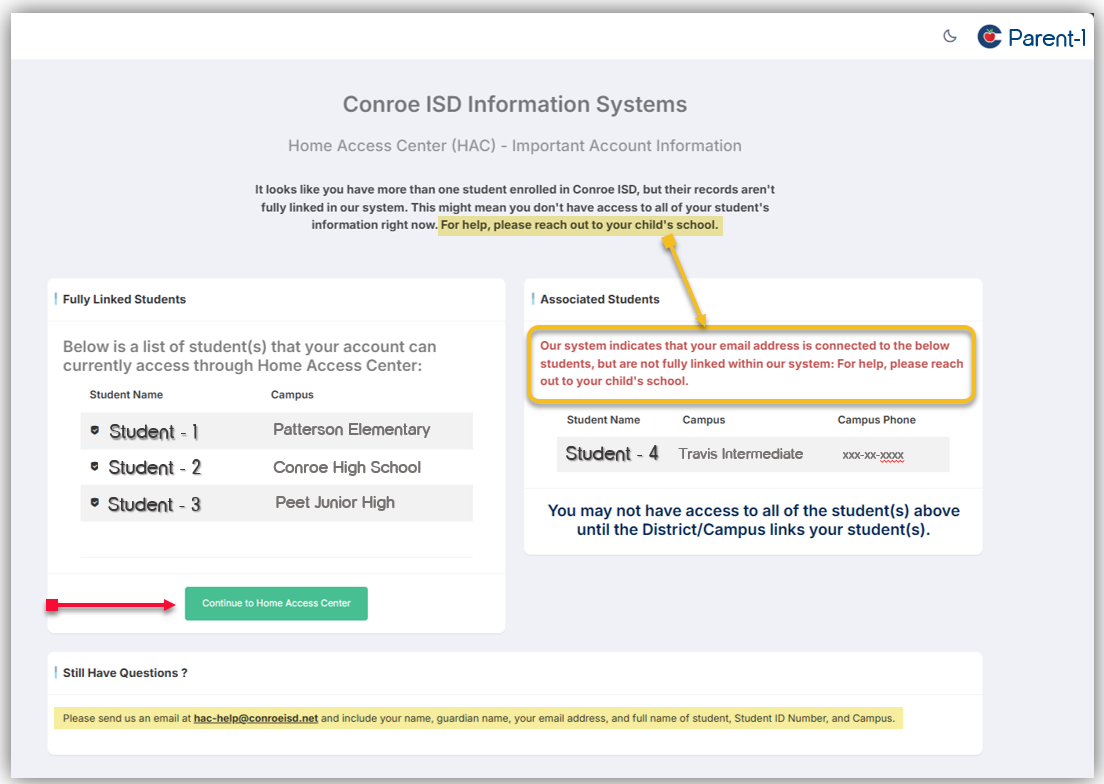Click the shield icon beside Student - 3

point(95,503)
